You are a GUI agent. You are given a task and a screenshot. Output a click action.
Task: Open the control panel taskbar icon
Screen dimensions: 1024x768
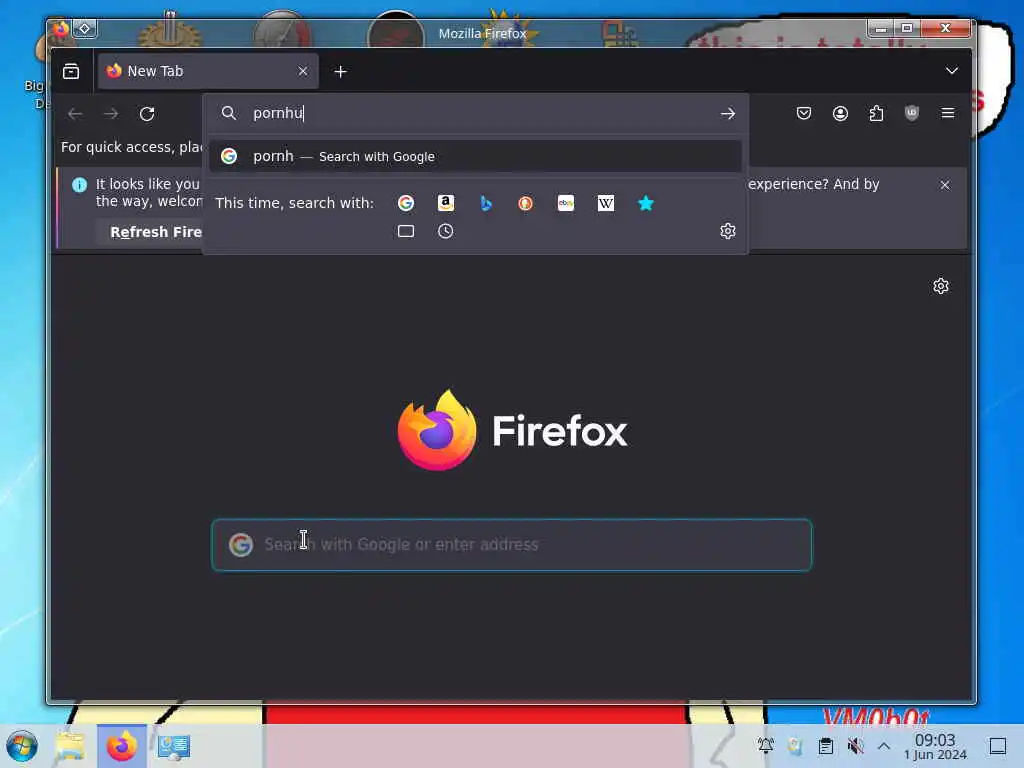click(174, 746)
